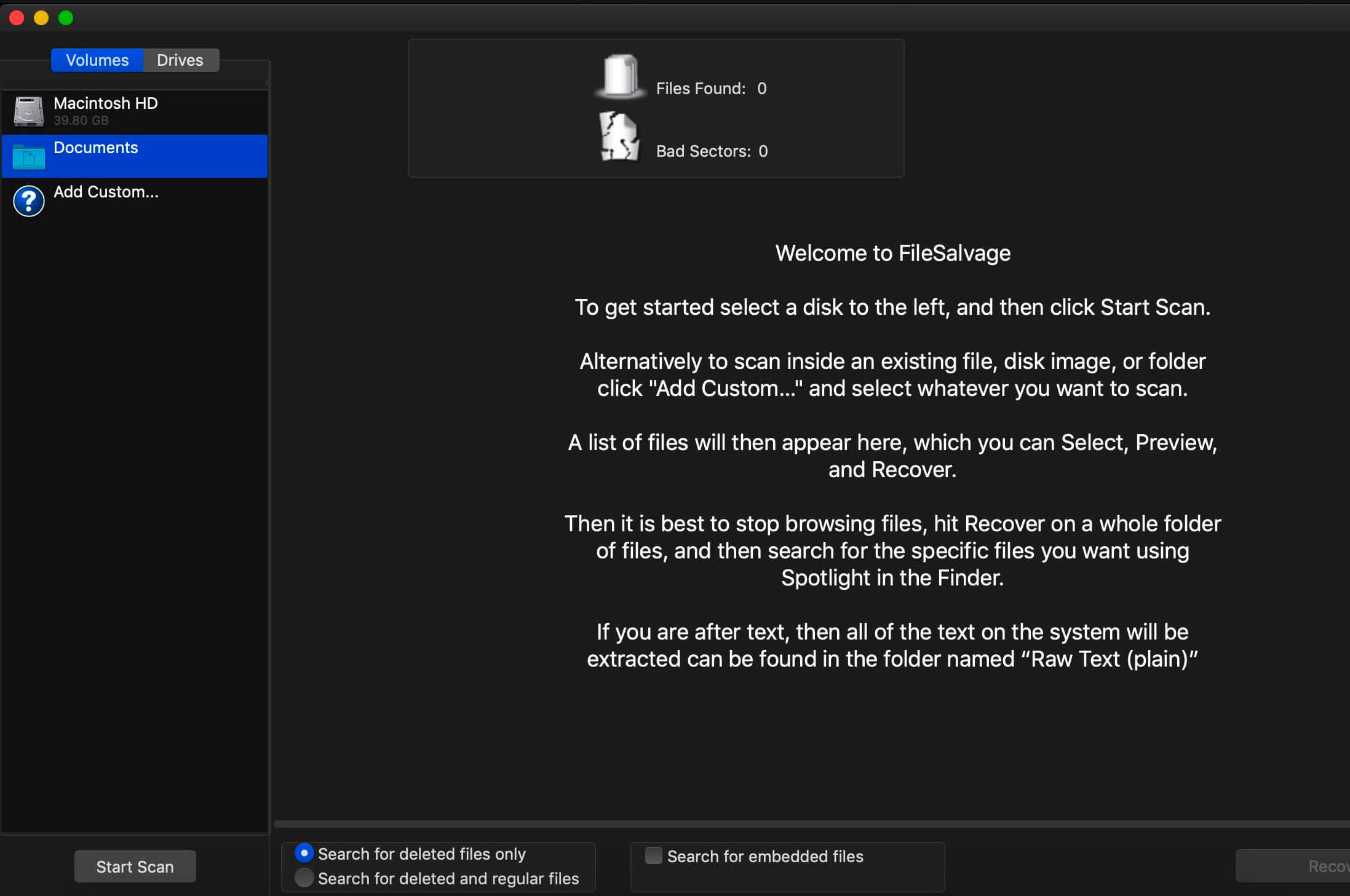
Task: Close the FileSalvage window
Action: (x=17, y=18)
